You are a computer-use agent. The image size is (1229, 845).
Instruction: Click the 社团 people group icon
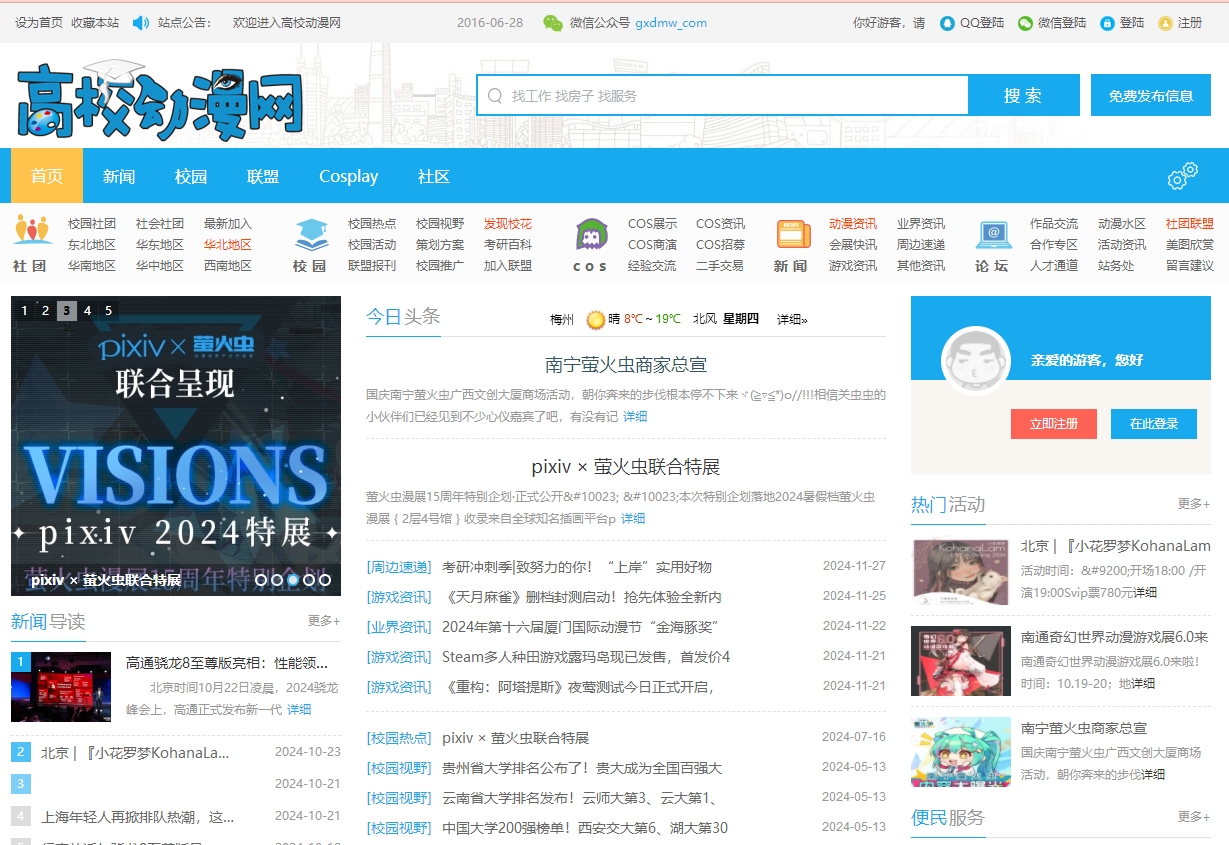click(x=32, y=231)
